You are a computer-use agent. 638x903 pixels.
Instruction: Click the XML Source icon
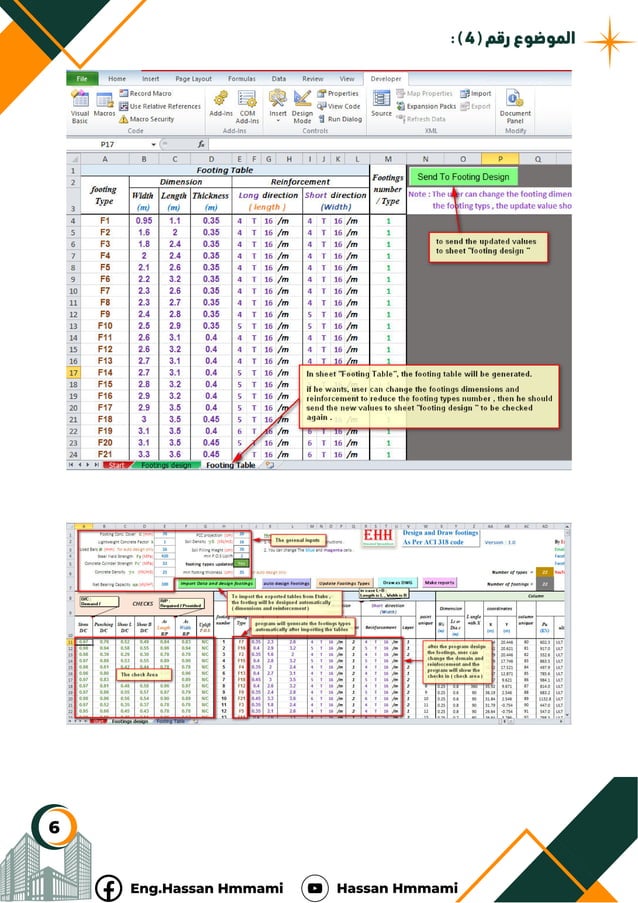click(381, 104)
